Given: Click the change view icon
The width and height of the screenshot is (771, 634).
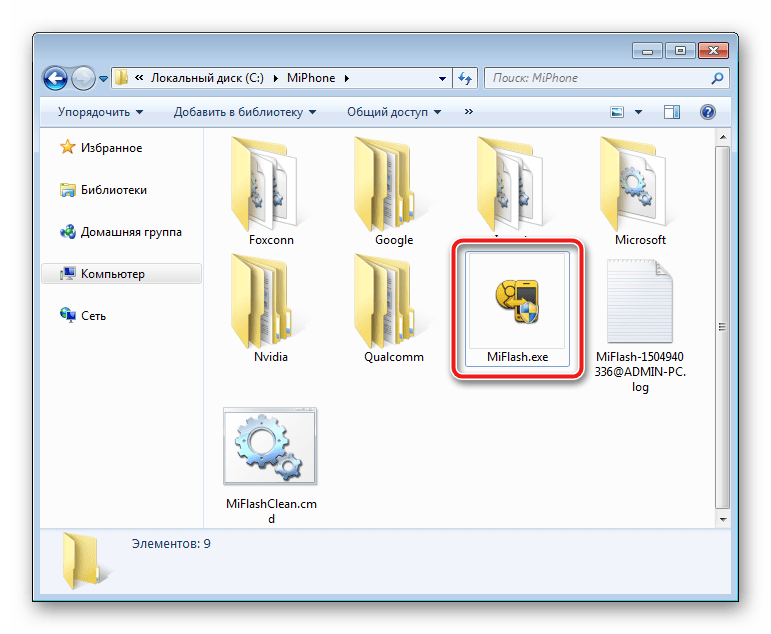Looking at the screenshot, I should tap(617, 112).
